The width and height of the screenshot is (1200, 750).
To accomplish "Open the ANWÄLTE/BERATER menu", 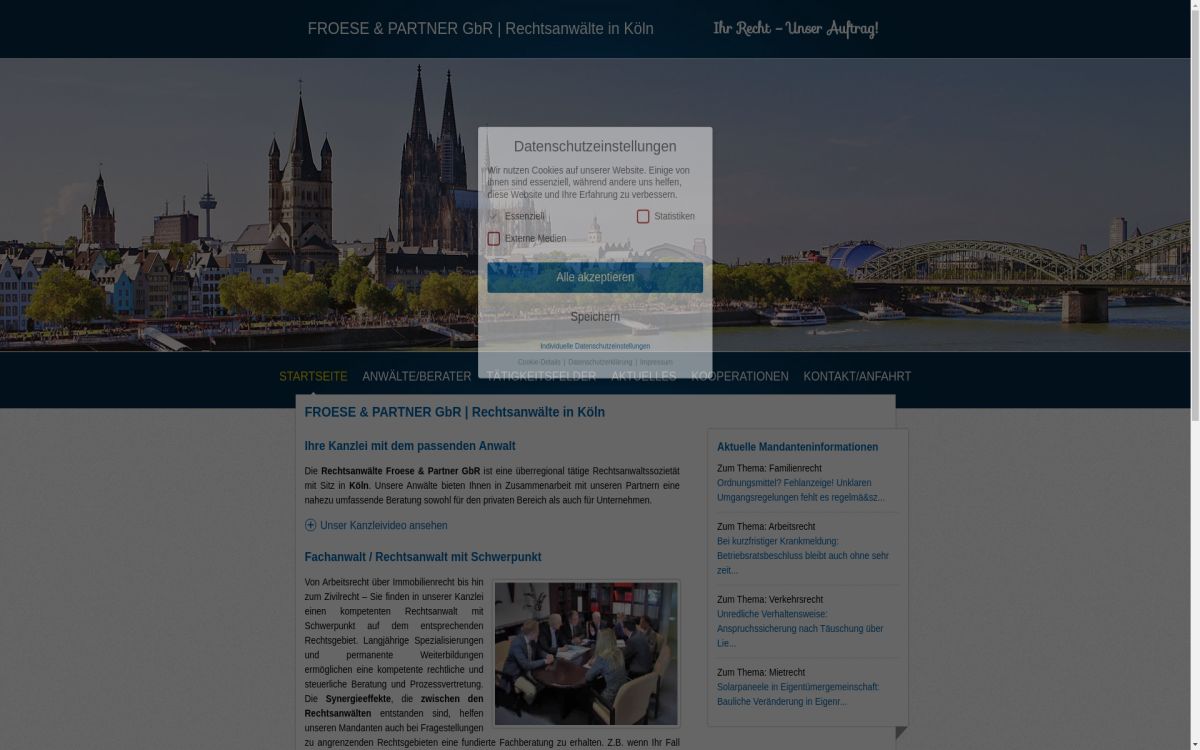I will tap(416, 376).
